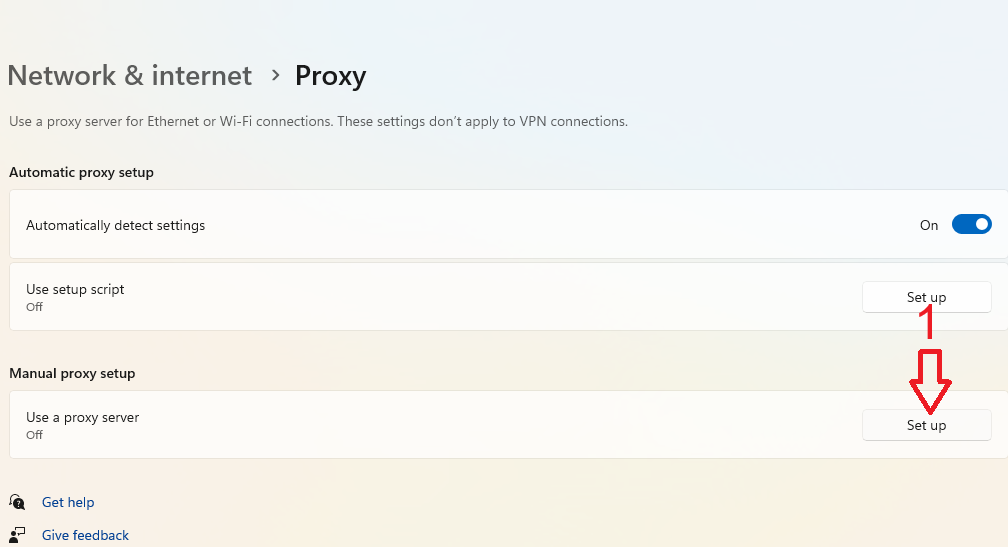
Task: Go back to Network & internet breadcrumb
Action: (130, 76)
